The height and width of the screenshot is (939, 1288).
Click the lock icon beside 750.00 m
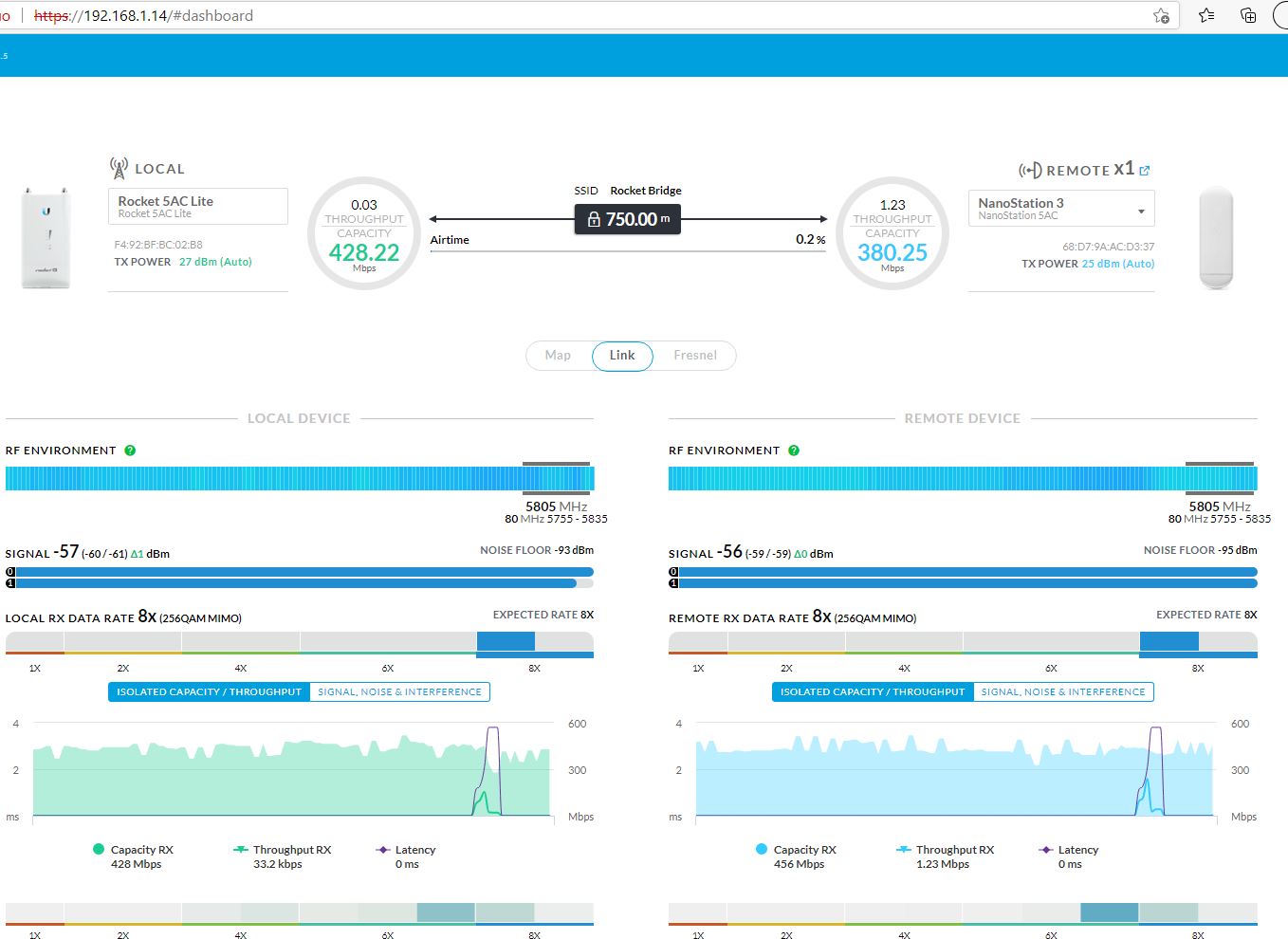[594, 219]
